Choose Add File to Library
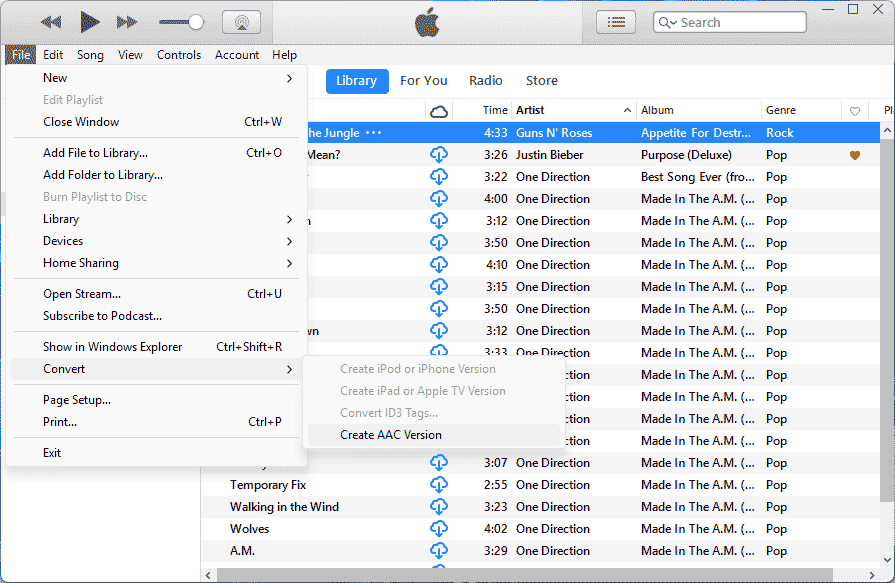 click(156, 152)
